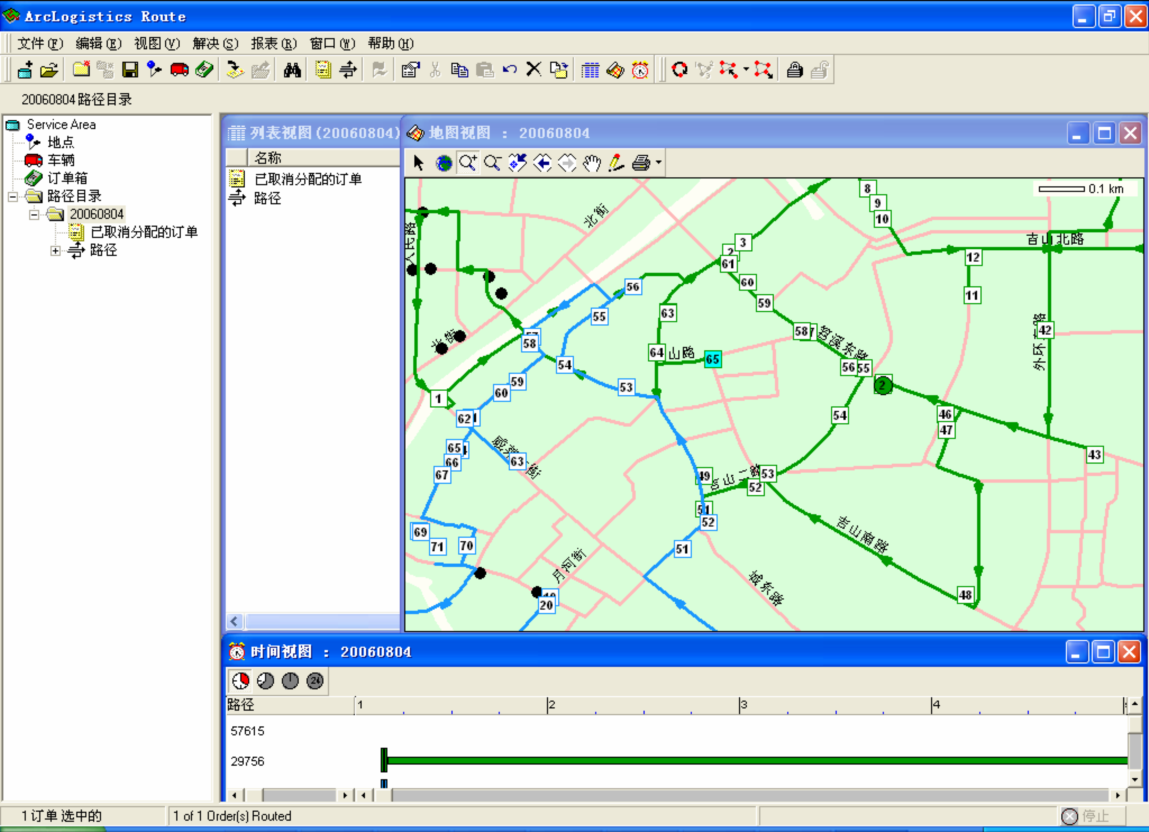Toggle the 24-hour time scale button

point(314,681)
